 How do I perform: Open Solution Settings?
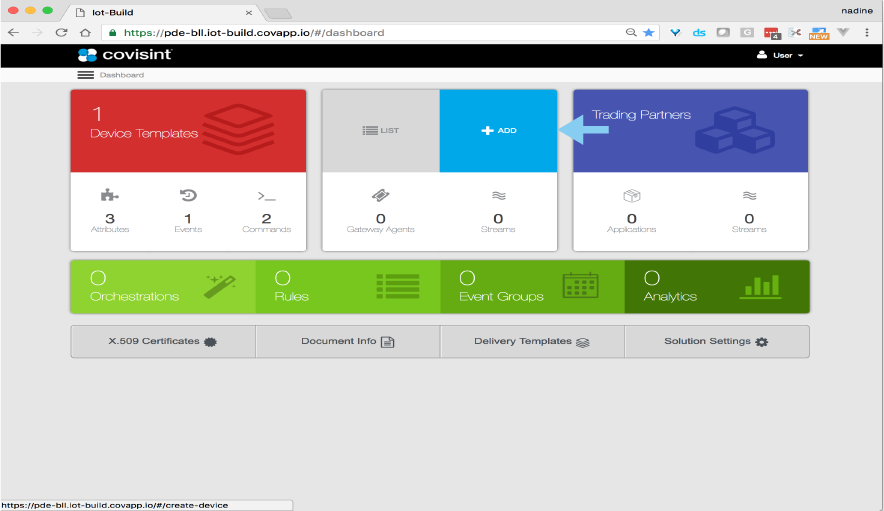click(716, 342)
